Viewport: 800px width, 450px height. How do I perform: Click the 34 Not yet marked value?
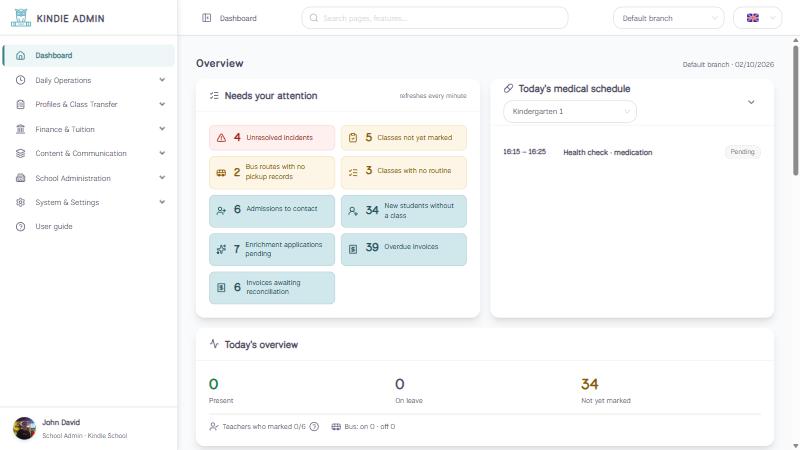tap(589, 384)
